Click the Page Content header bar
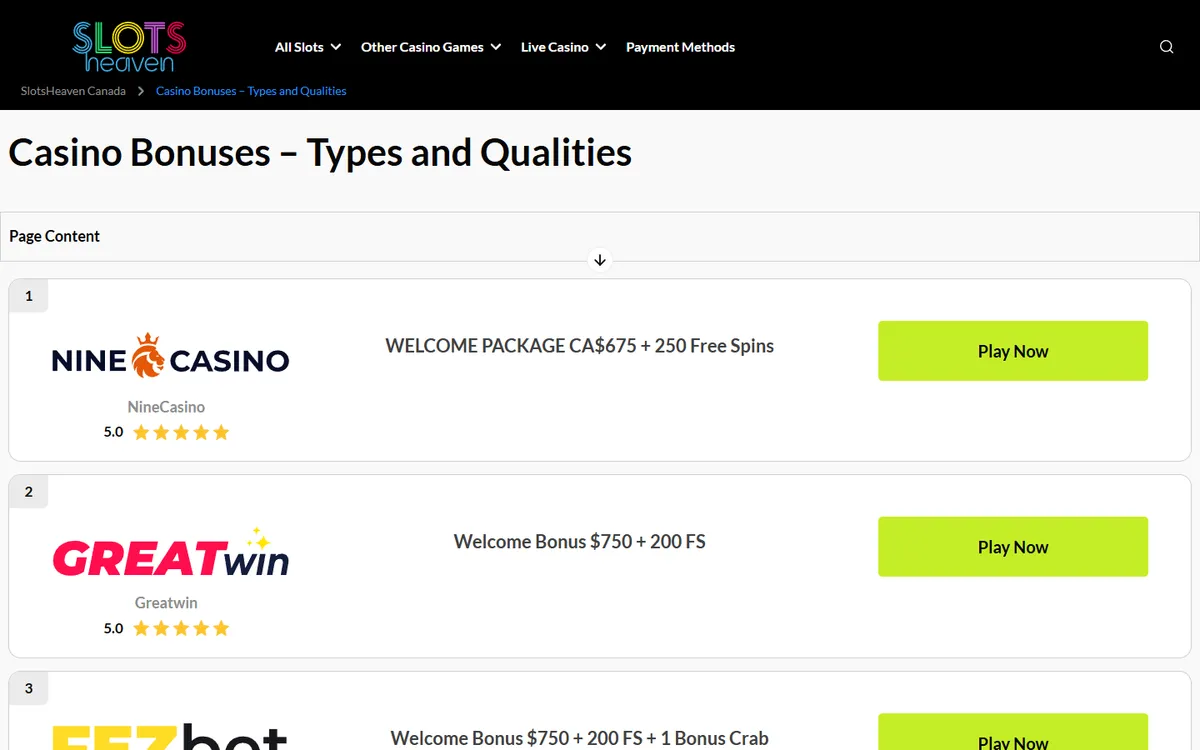 tap(600, 236)
